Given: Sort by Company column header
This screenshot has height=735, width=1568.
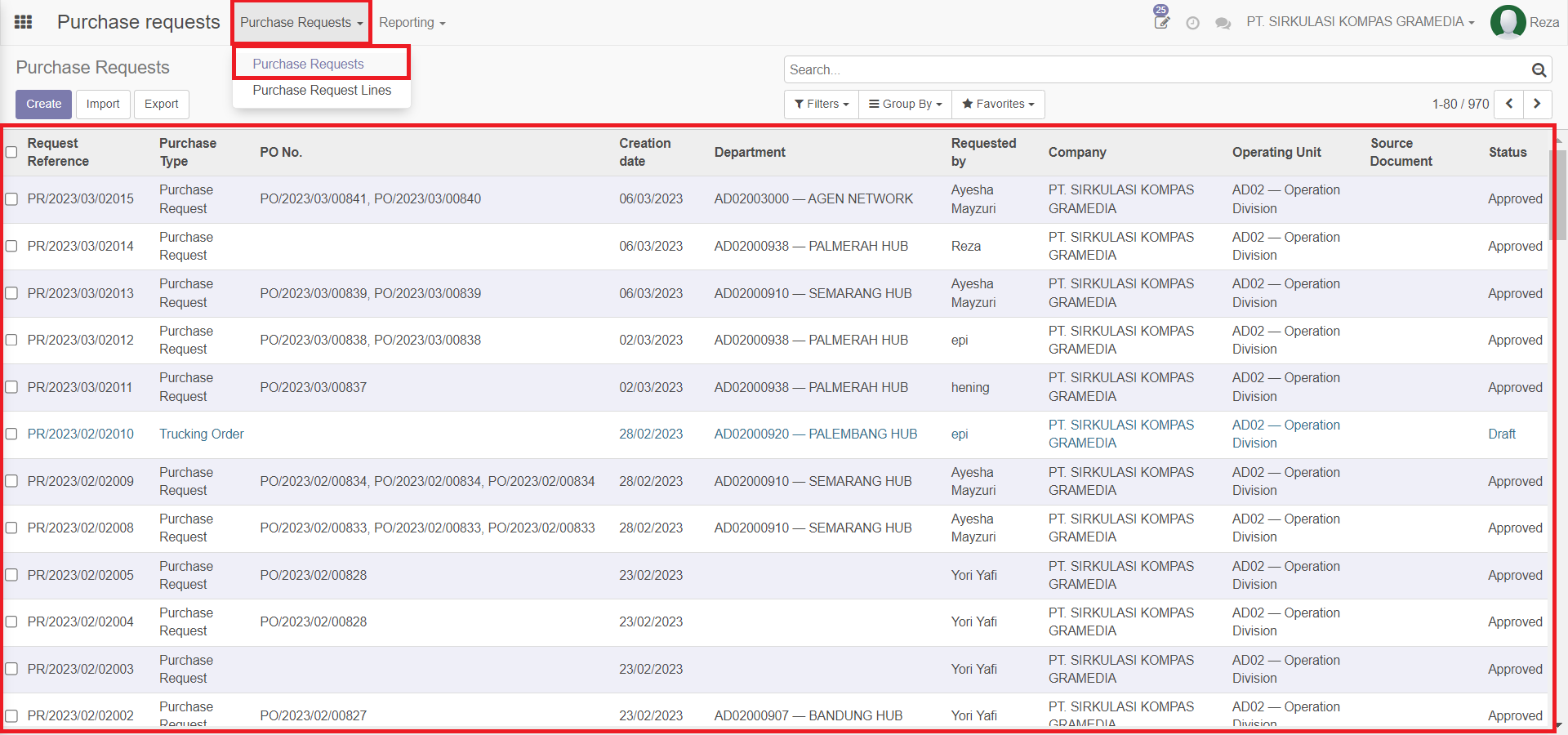Looking at the screenshot, I should pyautogui.click(x=1077, y=152).
